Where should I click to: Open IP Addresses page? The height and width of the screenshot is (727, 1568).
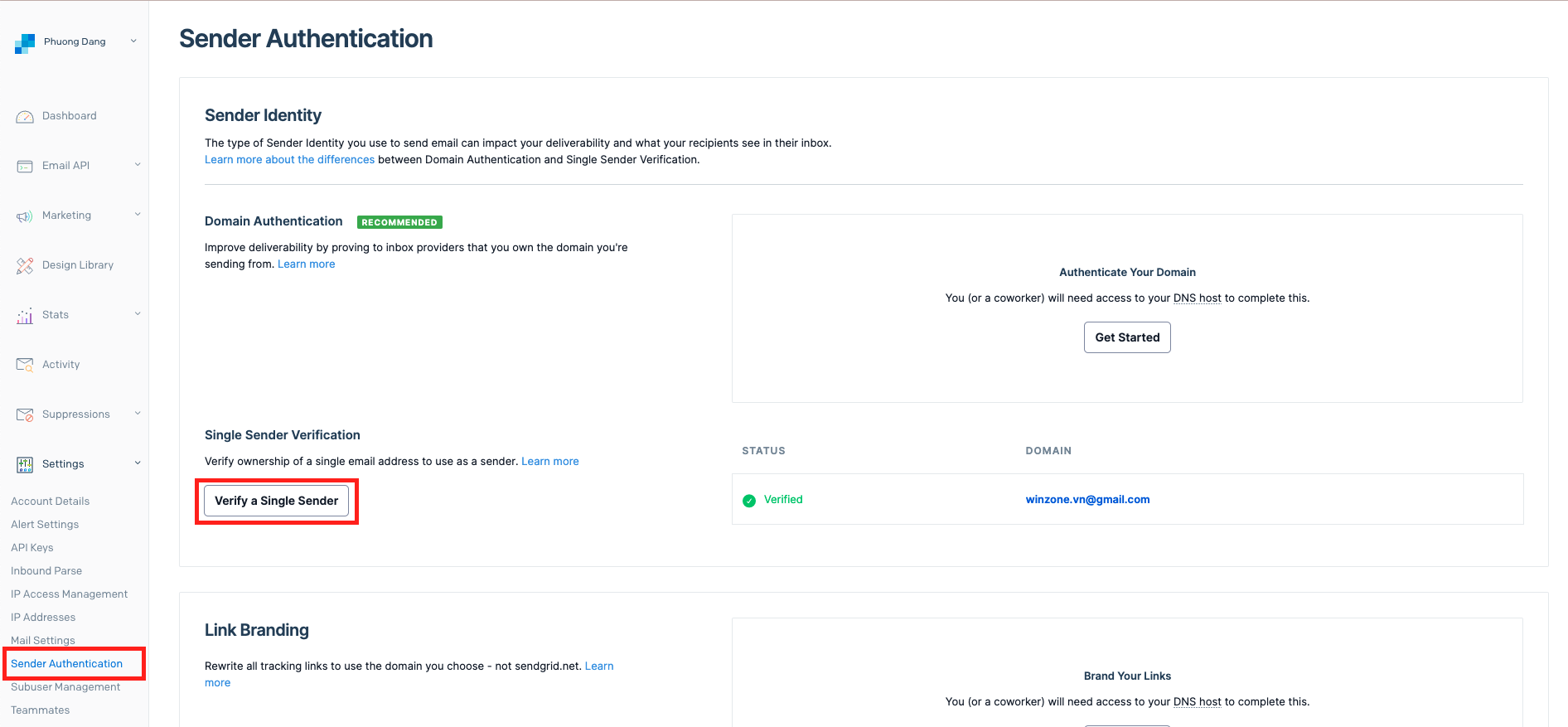coord(43,618)
